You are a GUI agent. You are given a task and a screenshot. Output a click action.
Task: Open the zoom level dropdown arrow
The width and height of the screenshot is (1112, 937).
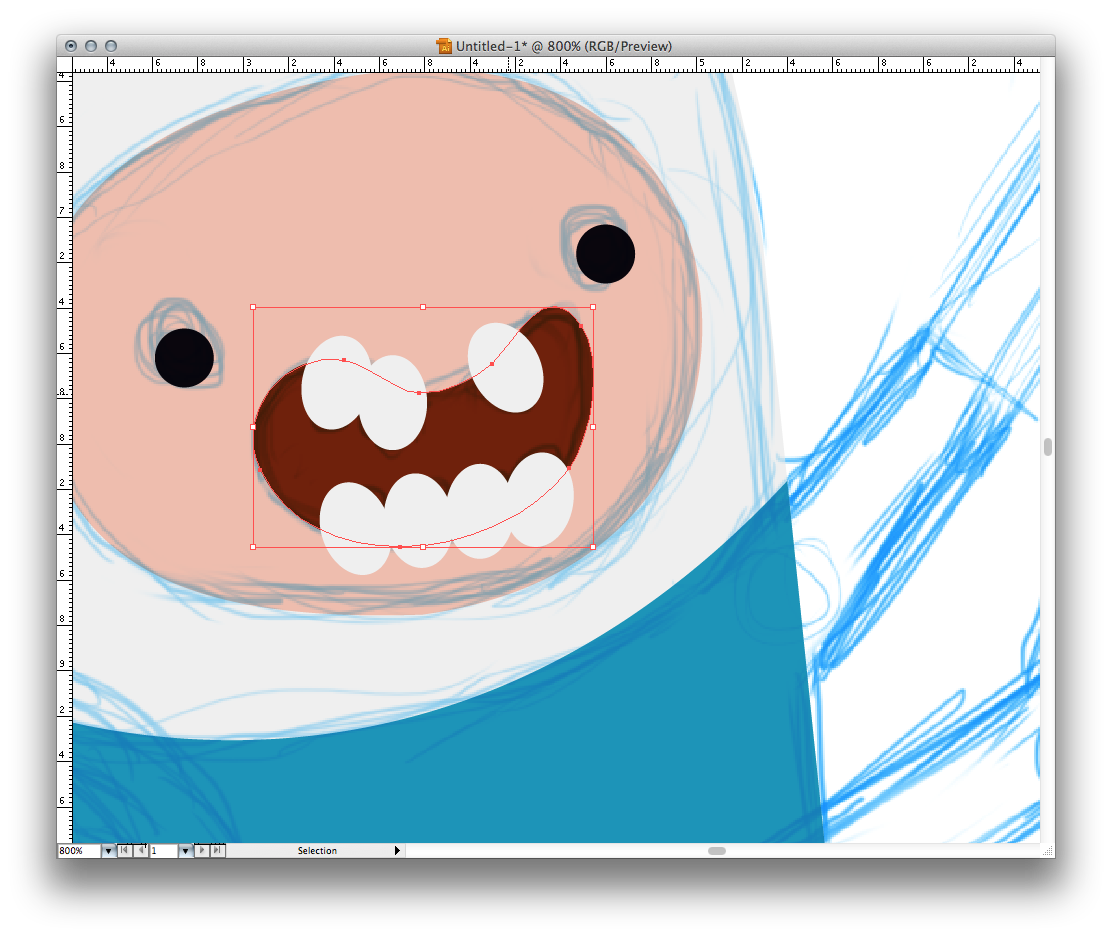(x=108, y=851)
